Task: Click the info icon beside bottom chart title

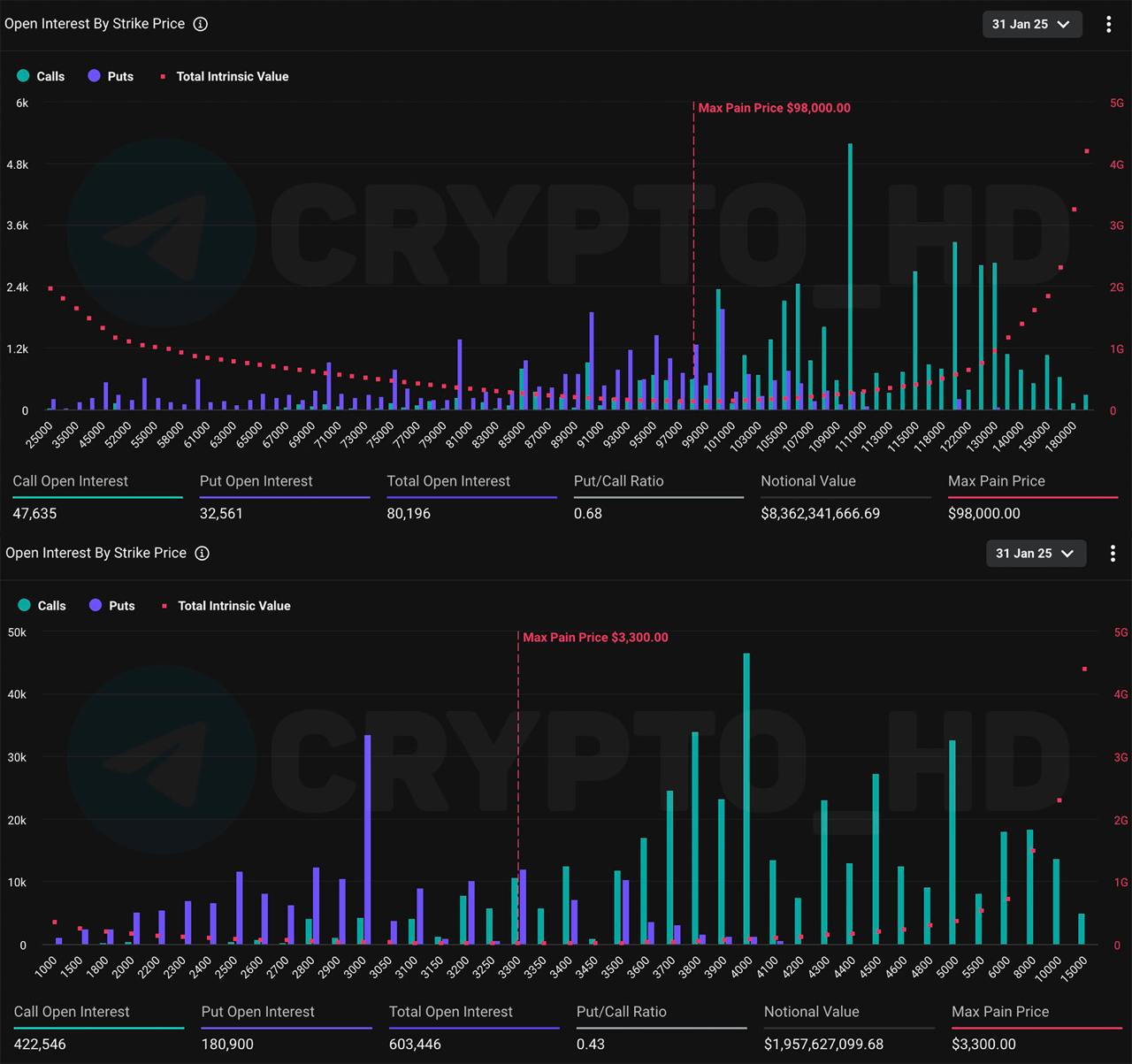Action: point(202,553)
